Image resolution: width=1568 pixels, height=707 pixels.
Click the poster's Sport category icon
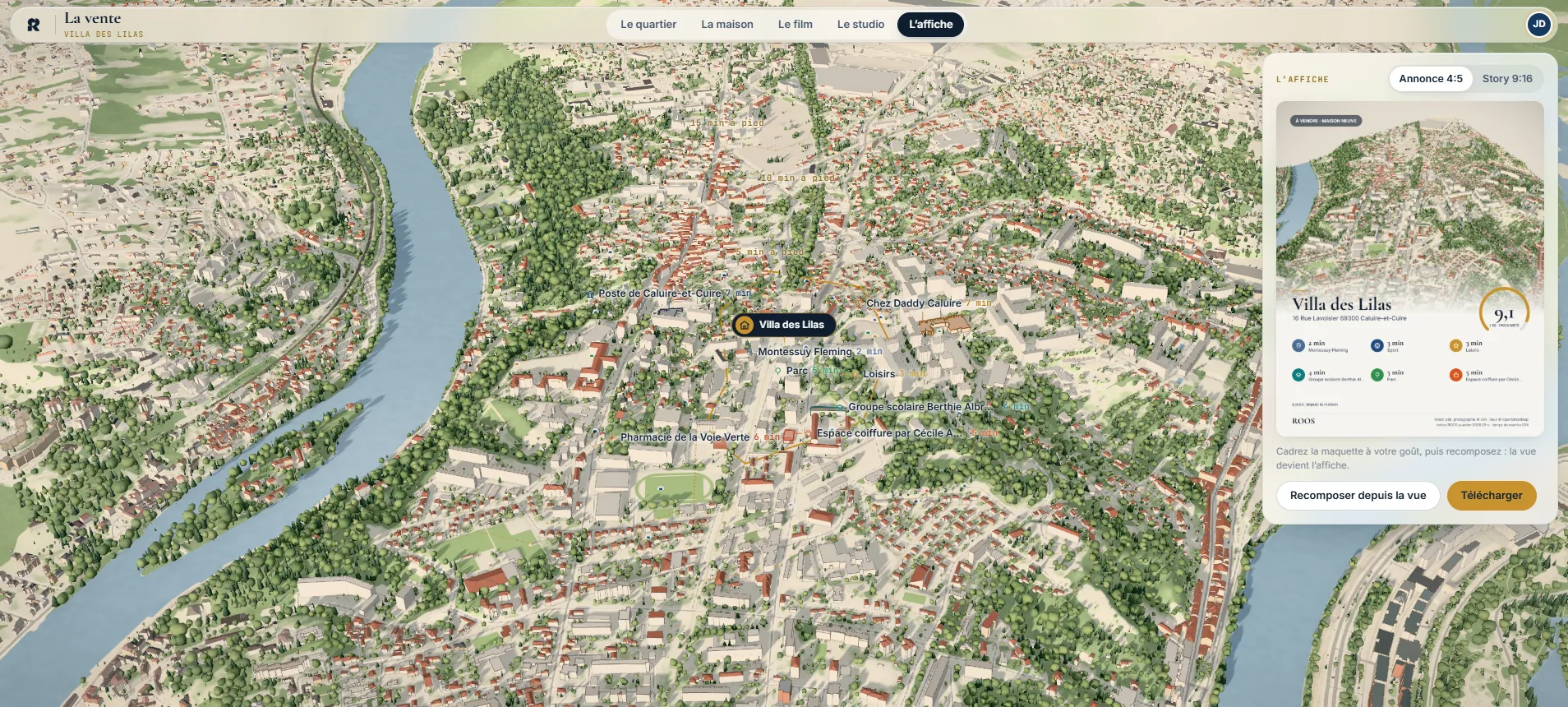1377,346
